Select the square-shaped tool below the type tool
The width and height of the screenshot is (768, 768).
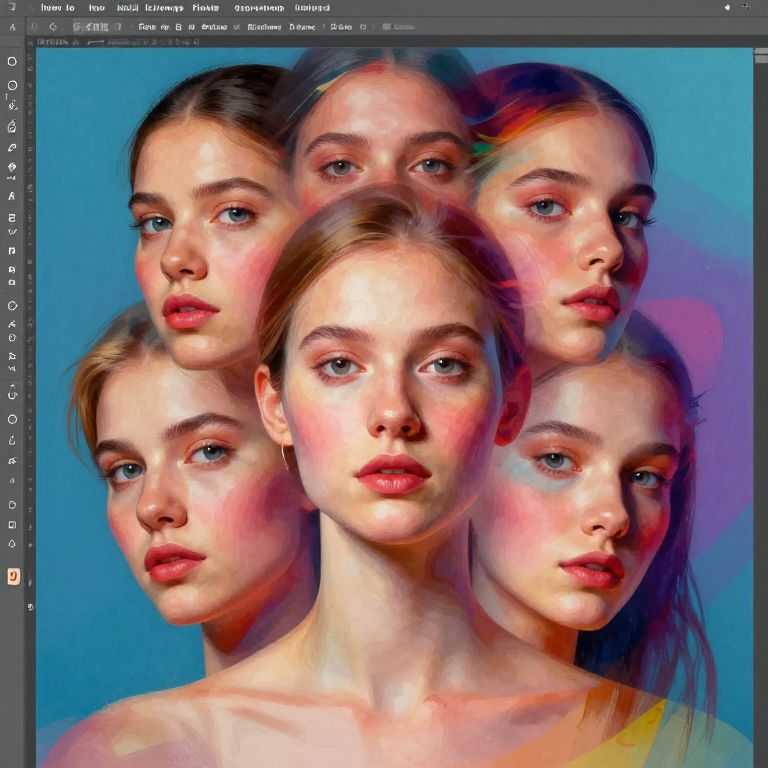click(12, 217)
